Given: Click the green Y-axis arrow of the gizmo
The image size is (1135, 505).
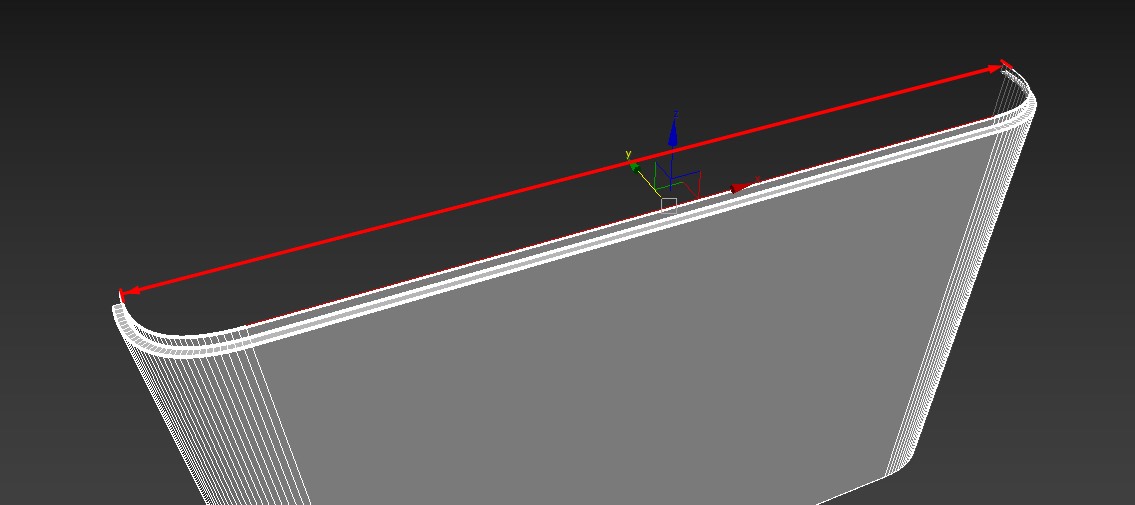Looking at the screenshot, I should pos(636,168).
